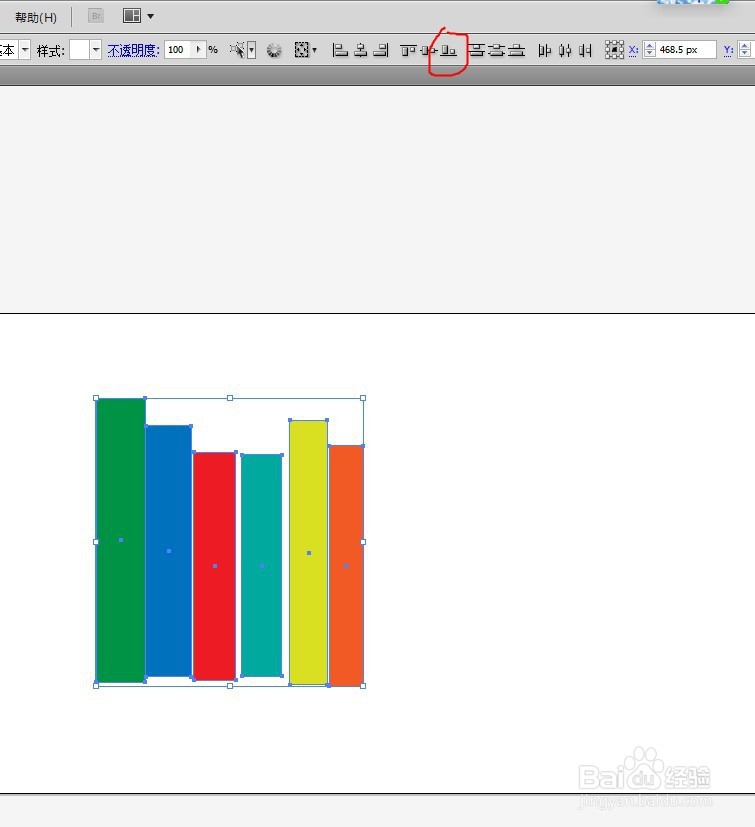Open the 帮助(H) help menu
The width and height of the screenshot is (755, 827).
(35, 17)
